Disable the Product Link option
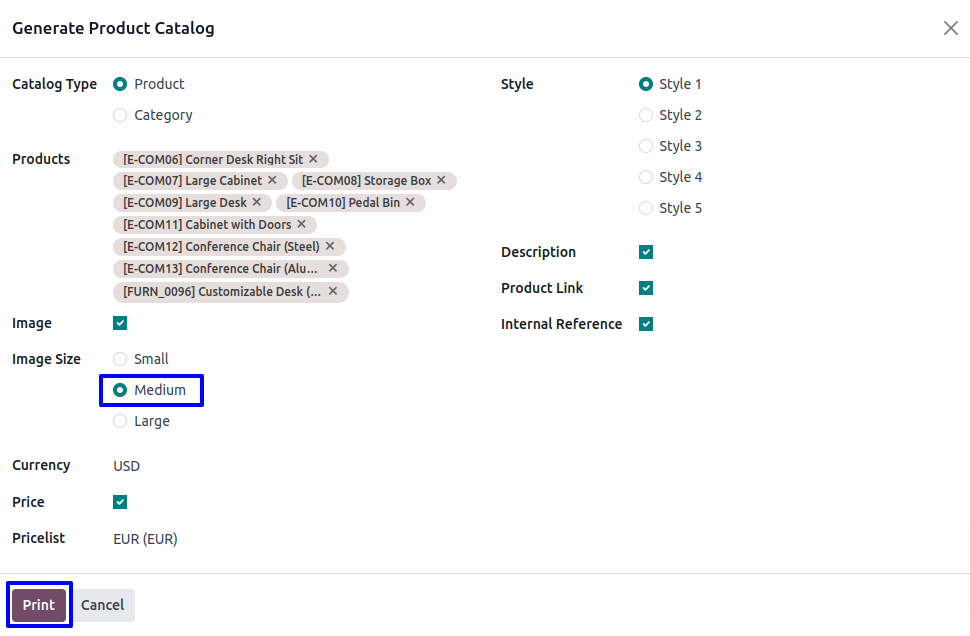This screenshot has width=970, height=636. coord(646,288)
